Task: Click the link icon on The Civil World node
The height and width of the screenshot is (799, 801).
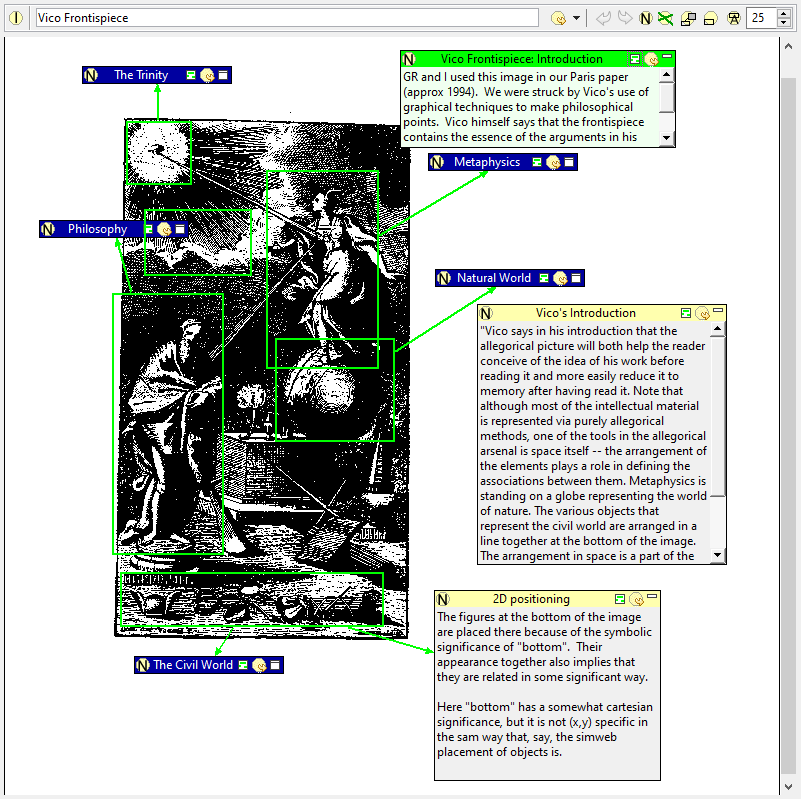Action: tap(260, 665)
